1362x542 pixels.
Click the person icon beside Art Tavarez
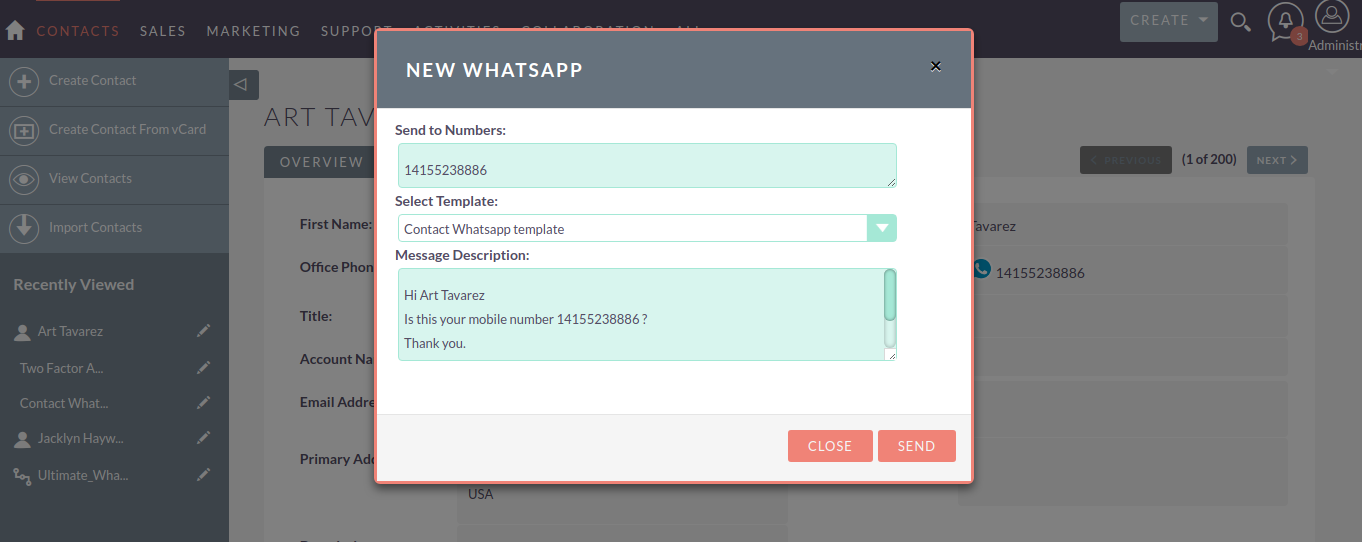[x=22, y=332]
